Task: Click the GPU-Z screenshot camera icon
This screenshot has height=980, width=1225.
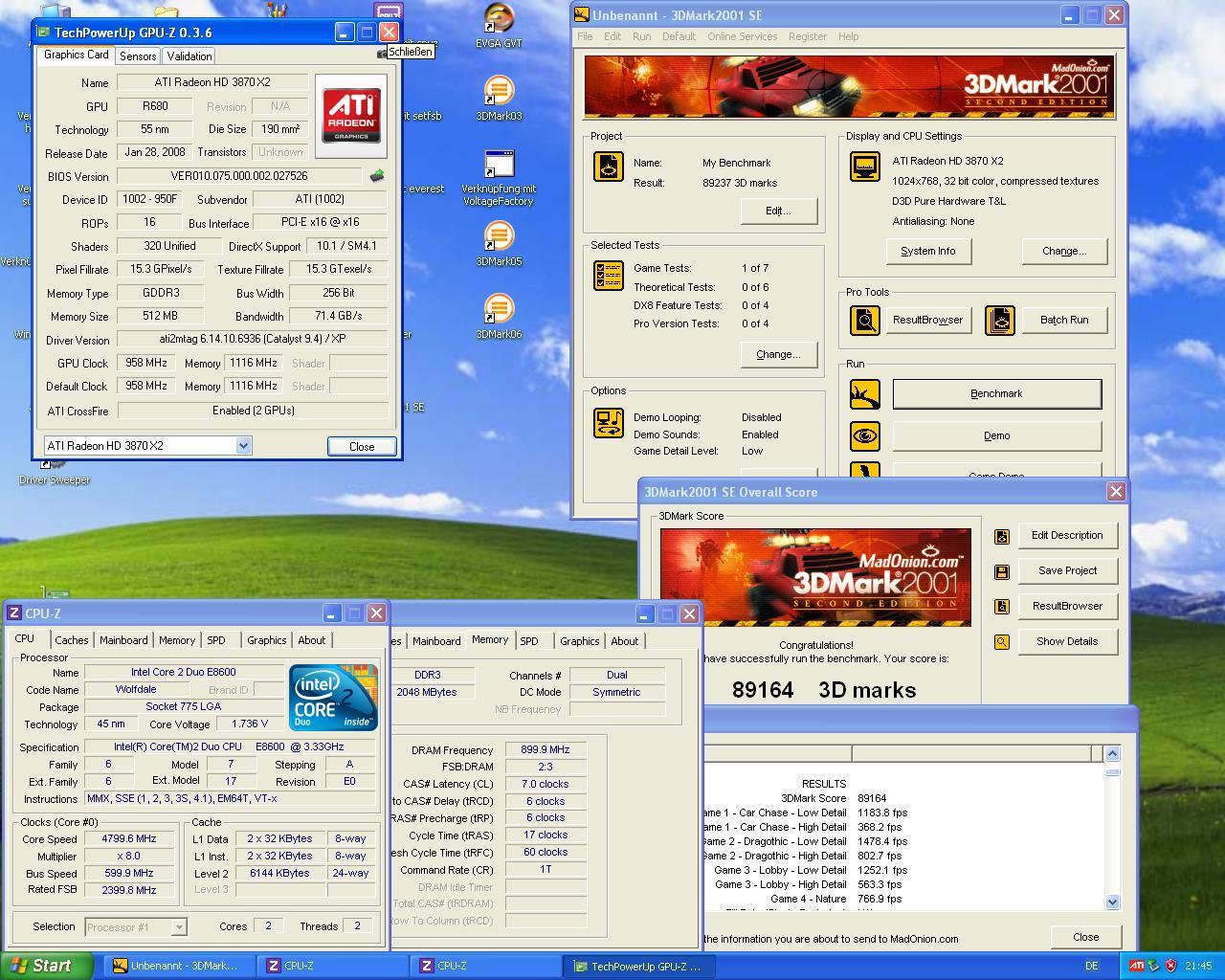Action: pyautogui.click(x=382, y=55)
